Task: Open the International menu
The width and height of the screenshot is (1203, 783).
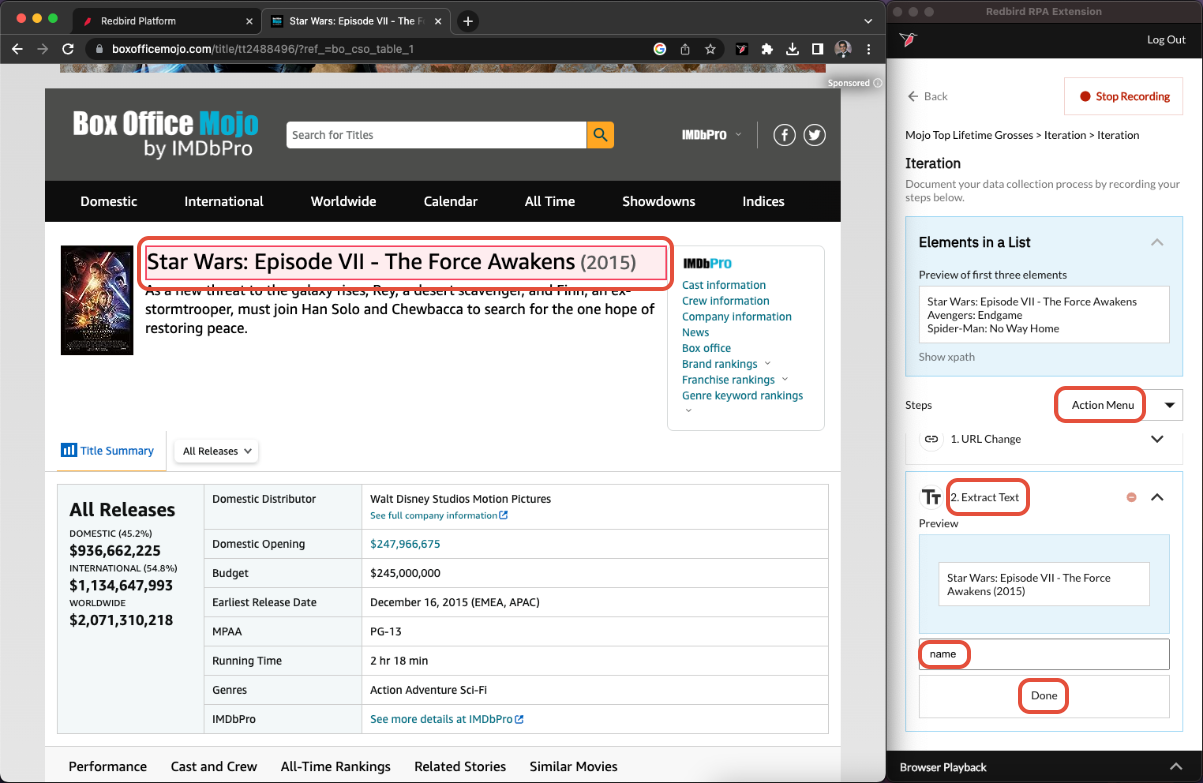Action: coord(224,201)
